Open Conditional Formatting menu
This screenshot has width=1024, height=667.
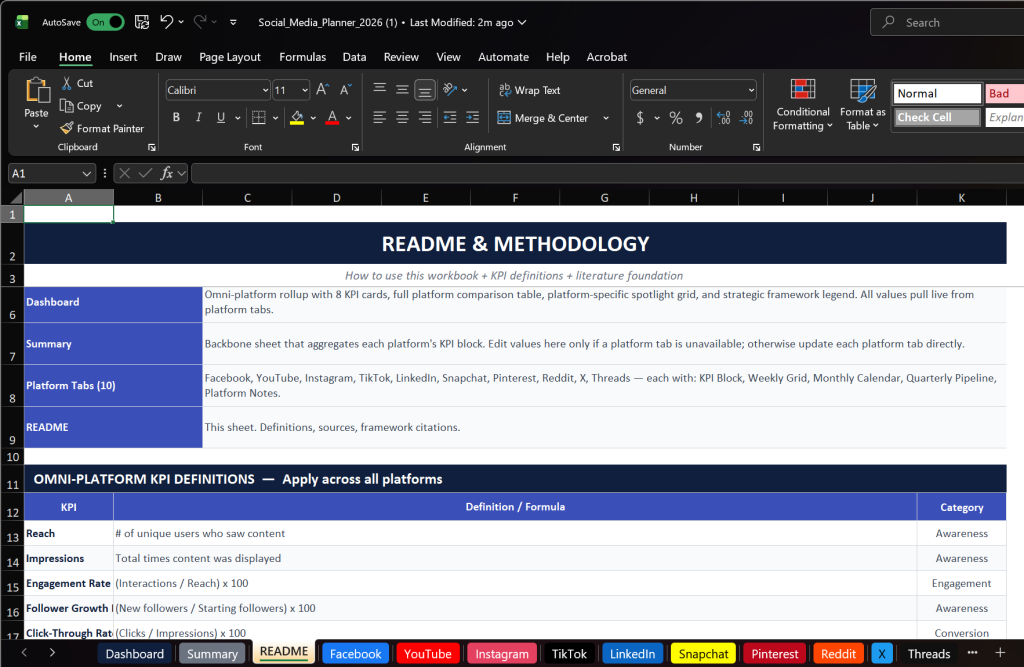pos(803,106)
